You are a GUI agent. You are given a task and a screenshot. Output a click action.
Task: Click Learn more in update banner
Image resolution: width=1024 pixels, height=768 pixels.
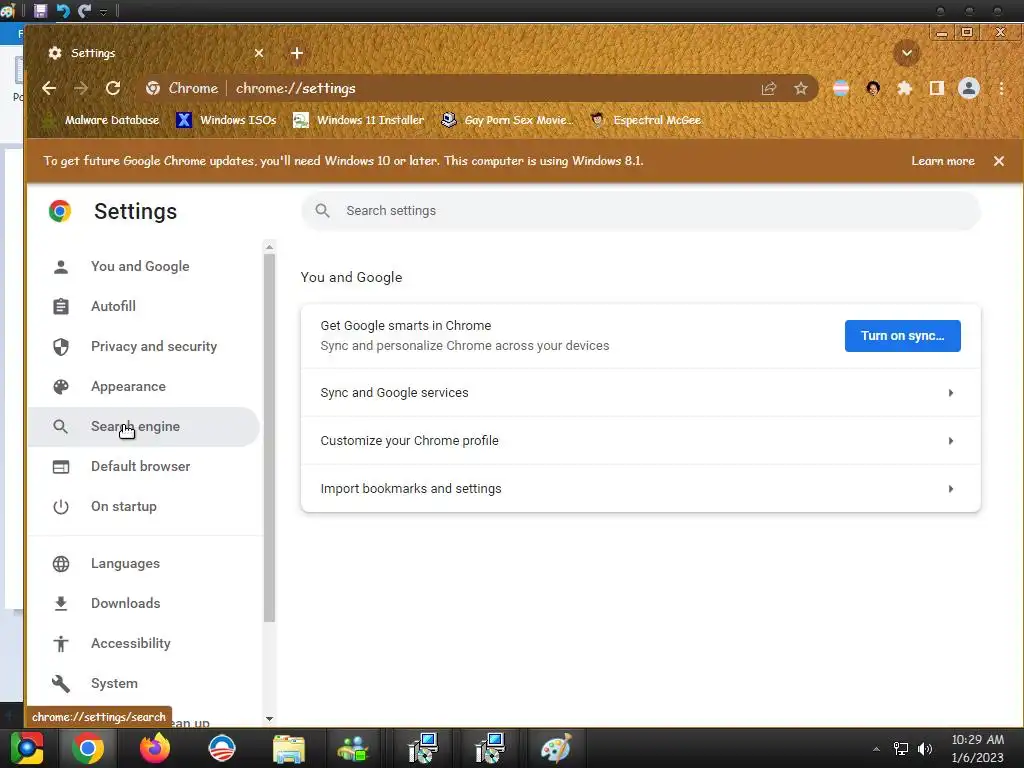(x=942, y=161)
